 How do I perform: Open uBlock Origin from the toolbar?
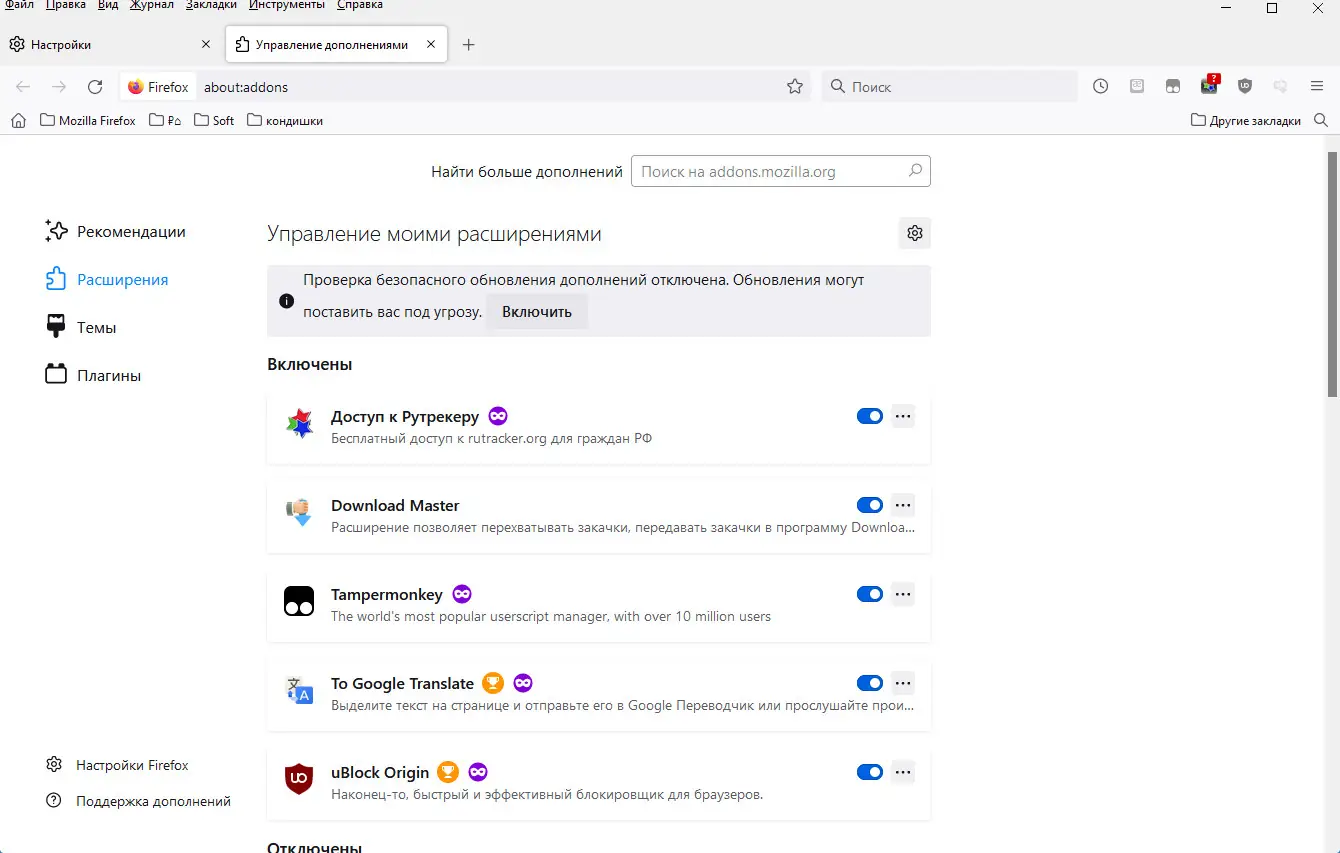click(1245, 86)
